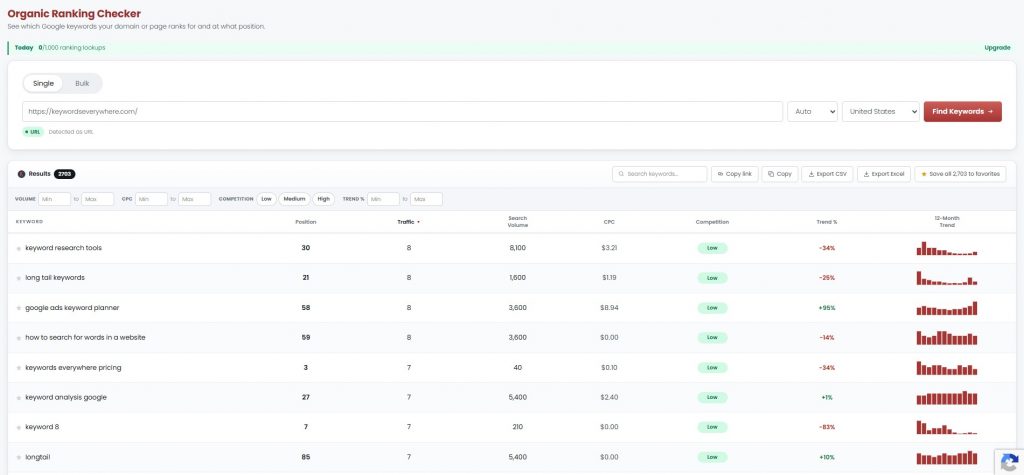Open trend chart for keyword analysis google
The width and height of the screenshot is (1024, 475).
[947, 397]
